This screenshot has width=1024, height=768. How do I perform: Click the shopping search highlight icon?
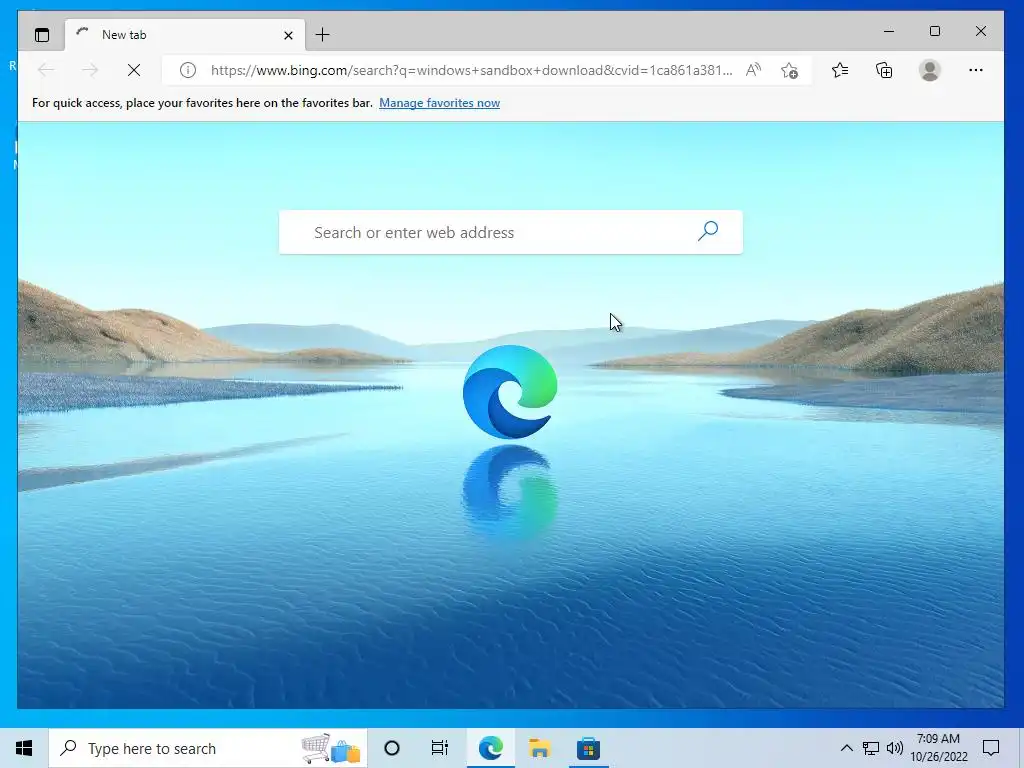click(331, 748)
